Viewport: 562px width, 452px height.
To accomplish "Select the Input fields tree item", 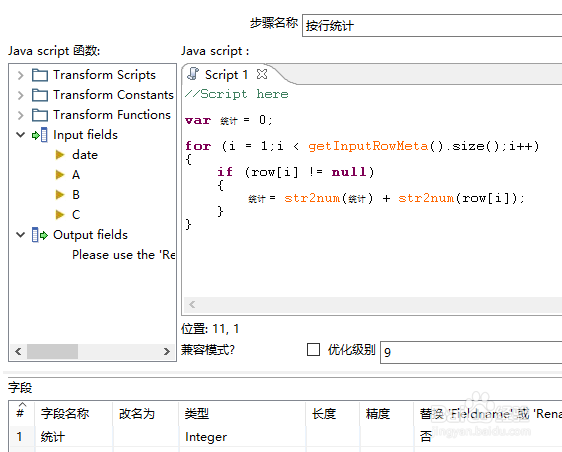I will click(85, 135).
